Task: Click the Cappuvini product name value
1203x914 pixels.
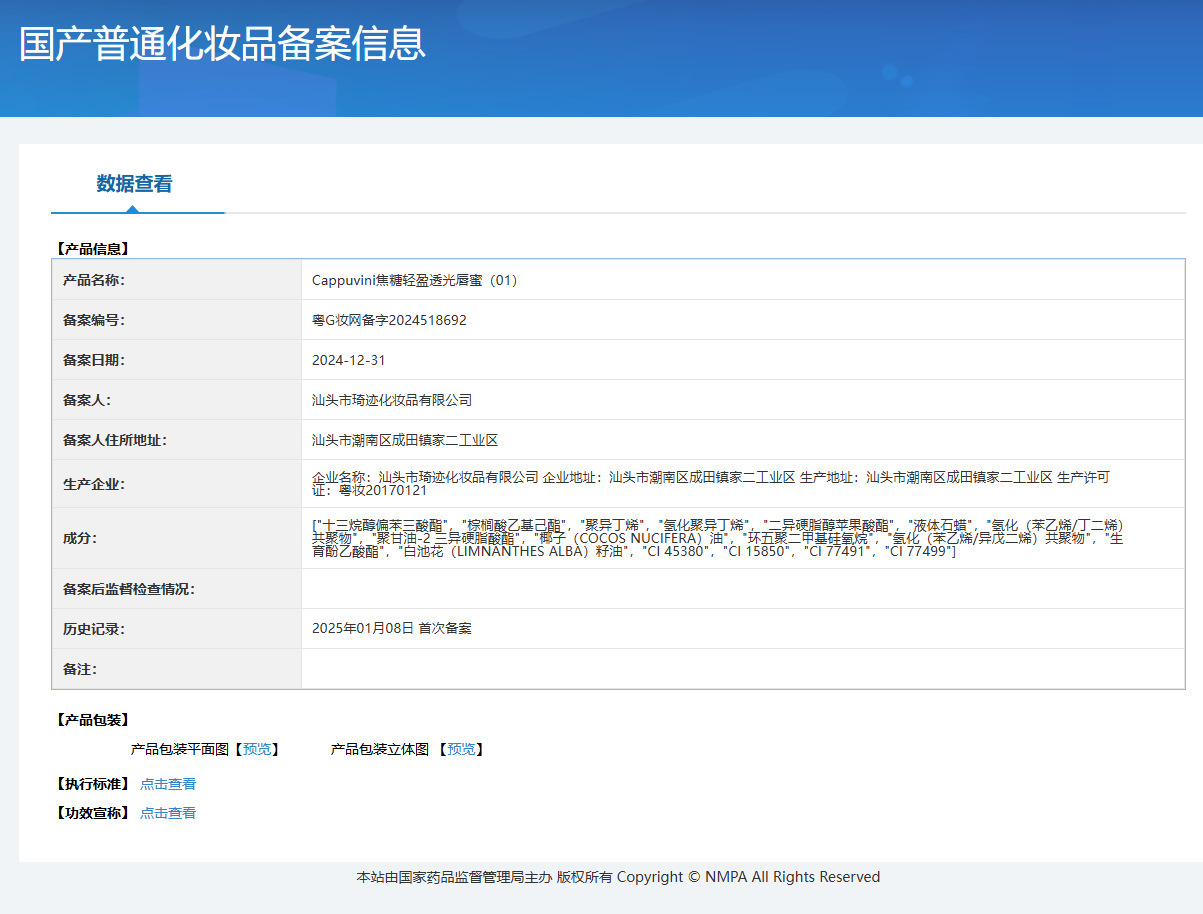Action: [x=415, y=280]
